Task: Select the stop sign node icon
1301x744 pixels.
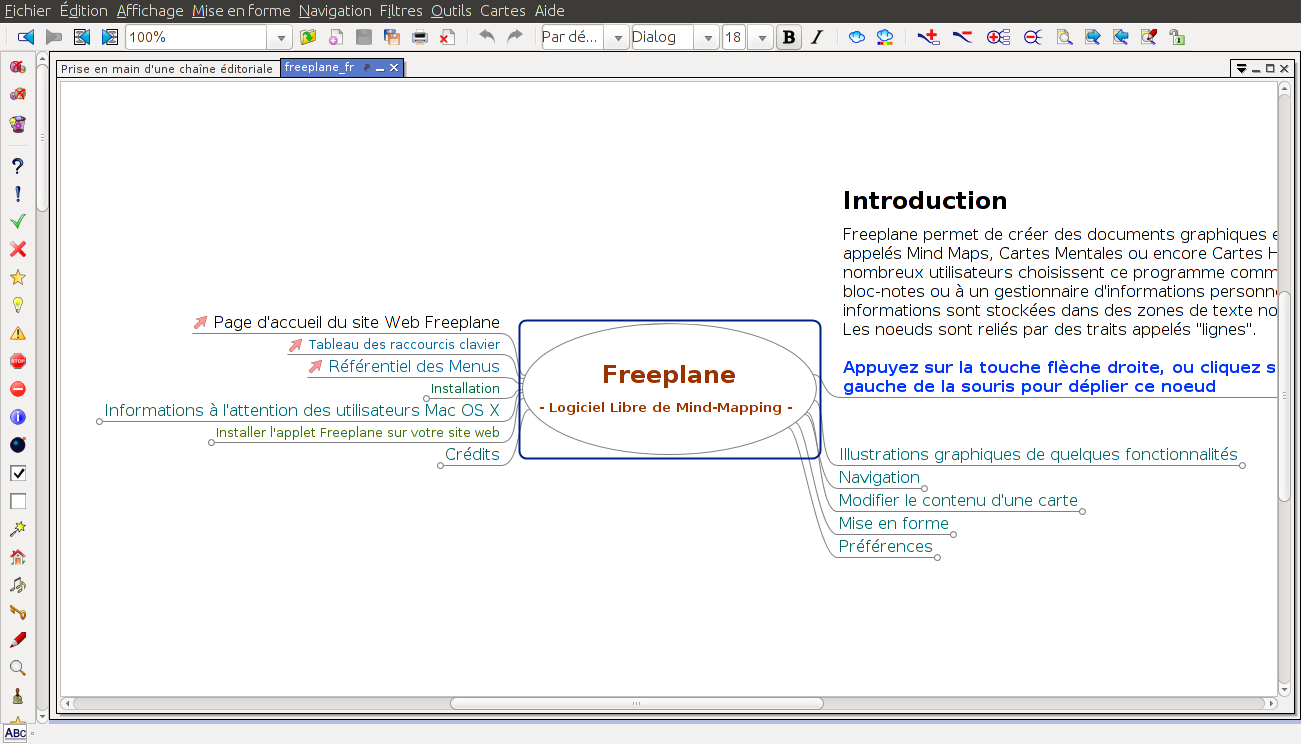Action: point(17,361)
